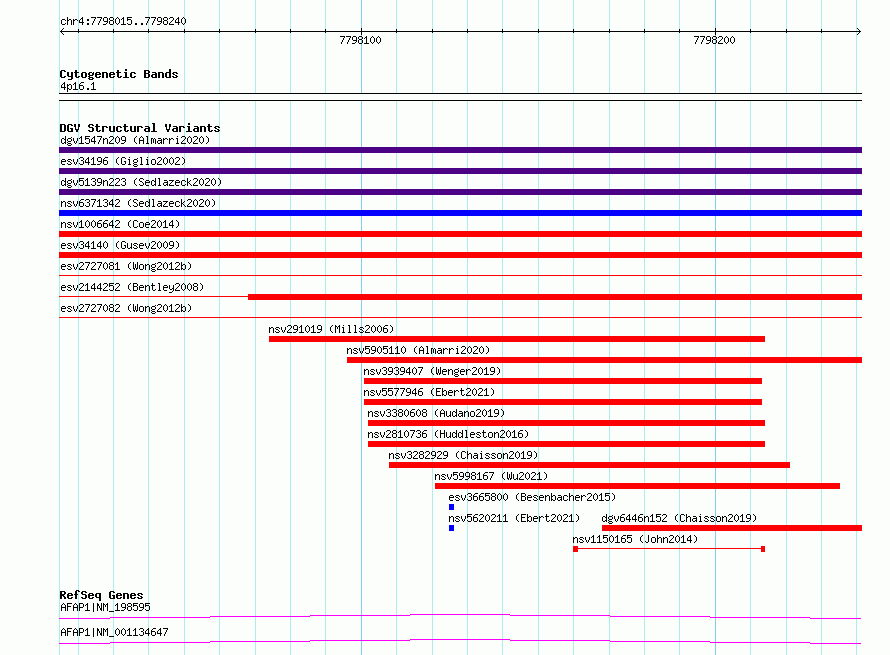Click the red bar for nsv1006642
Viewport: 890px width, 655px height.
pyautogui.click(x=460, y=234)
